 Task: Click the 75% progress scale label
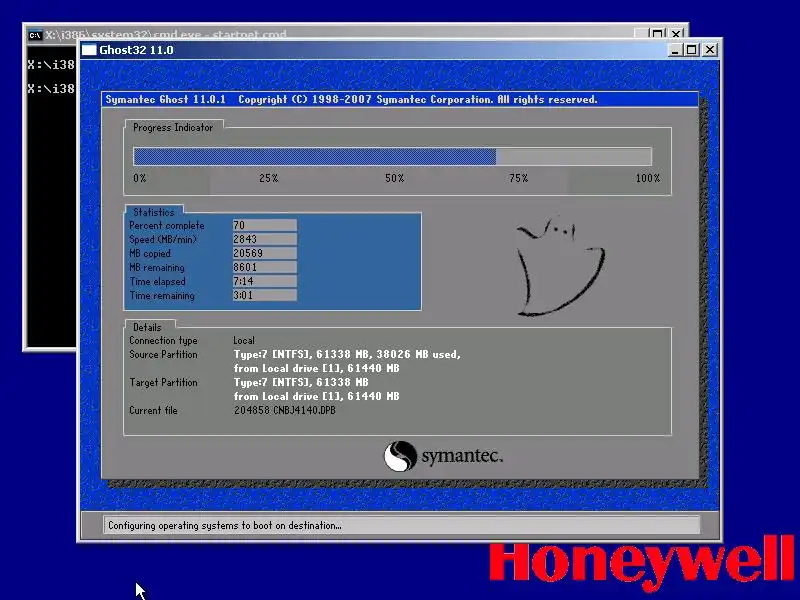tap(518, 178)
